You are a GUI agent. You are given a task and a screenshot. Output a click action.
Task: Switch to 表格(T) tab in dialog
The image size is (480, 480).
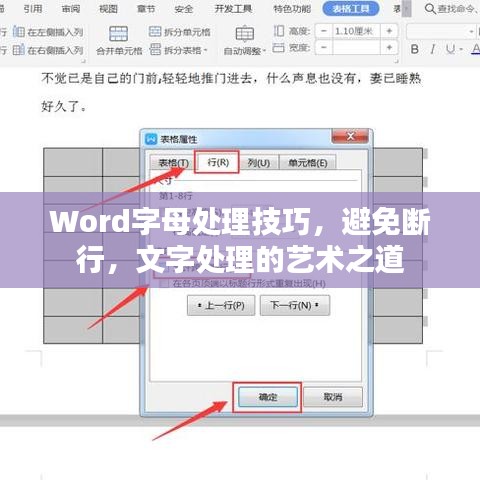coord(173,163)
